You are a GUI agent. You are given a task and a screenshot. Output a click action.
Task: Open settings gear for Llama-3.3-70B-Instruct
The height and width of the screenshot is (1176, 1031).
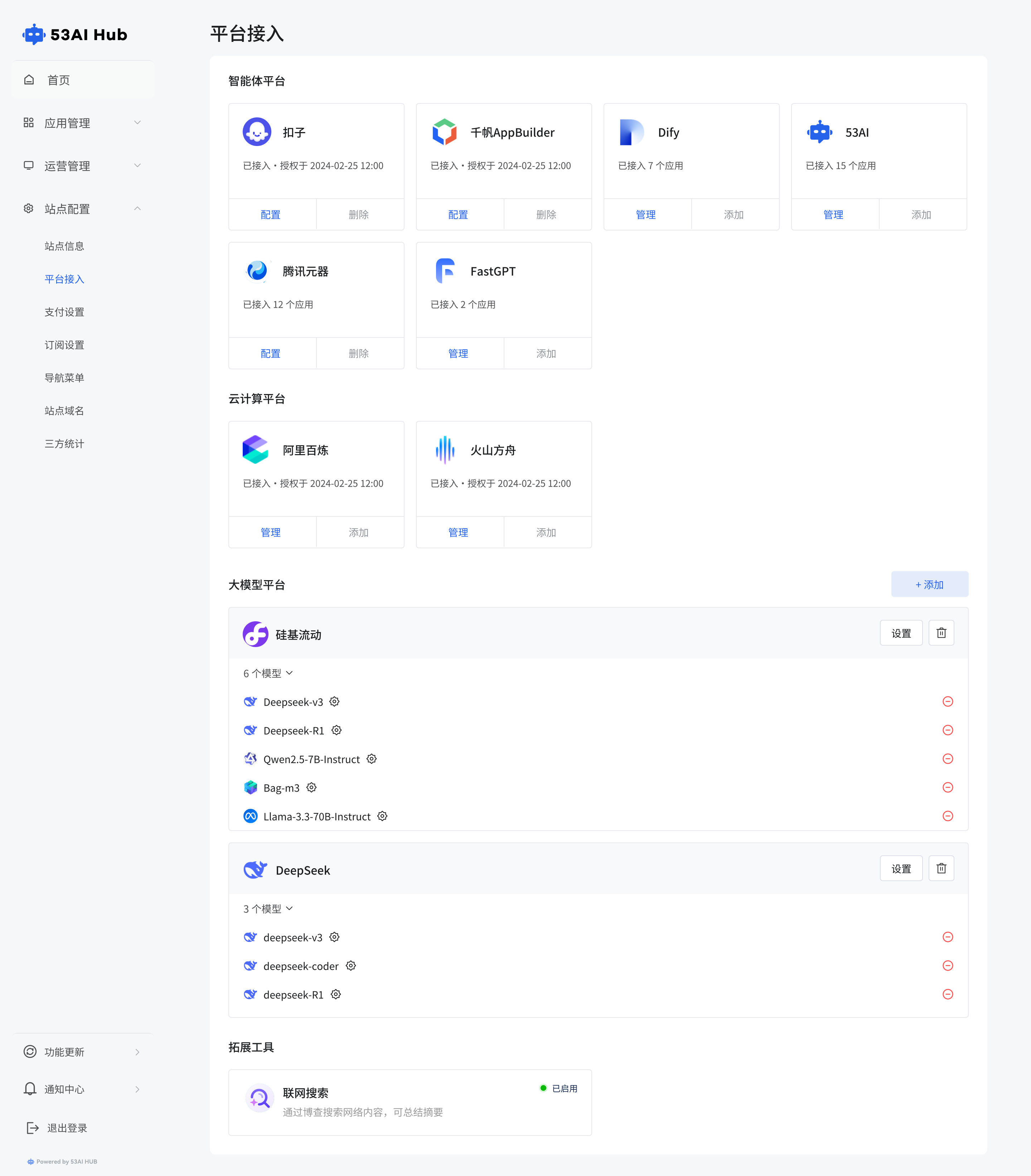pyautogui.click(x=383, y=816)
